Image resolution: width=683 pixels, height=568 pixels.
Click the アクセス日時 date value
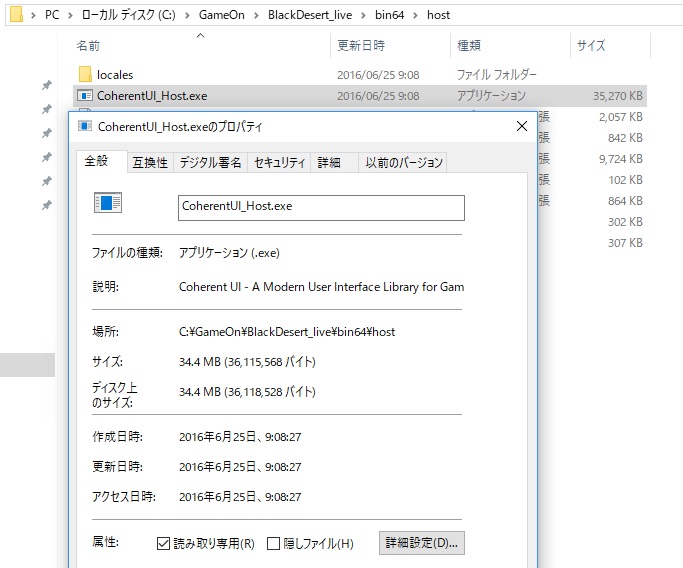pos(240,497)
